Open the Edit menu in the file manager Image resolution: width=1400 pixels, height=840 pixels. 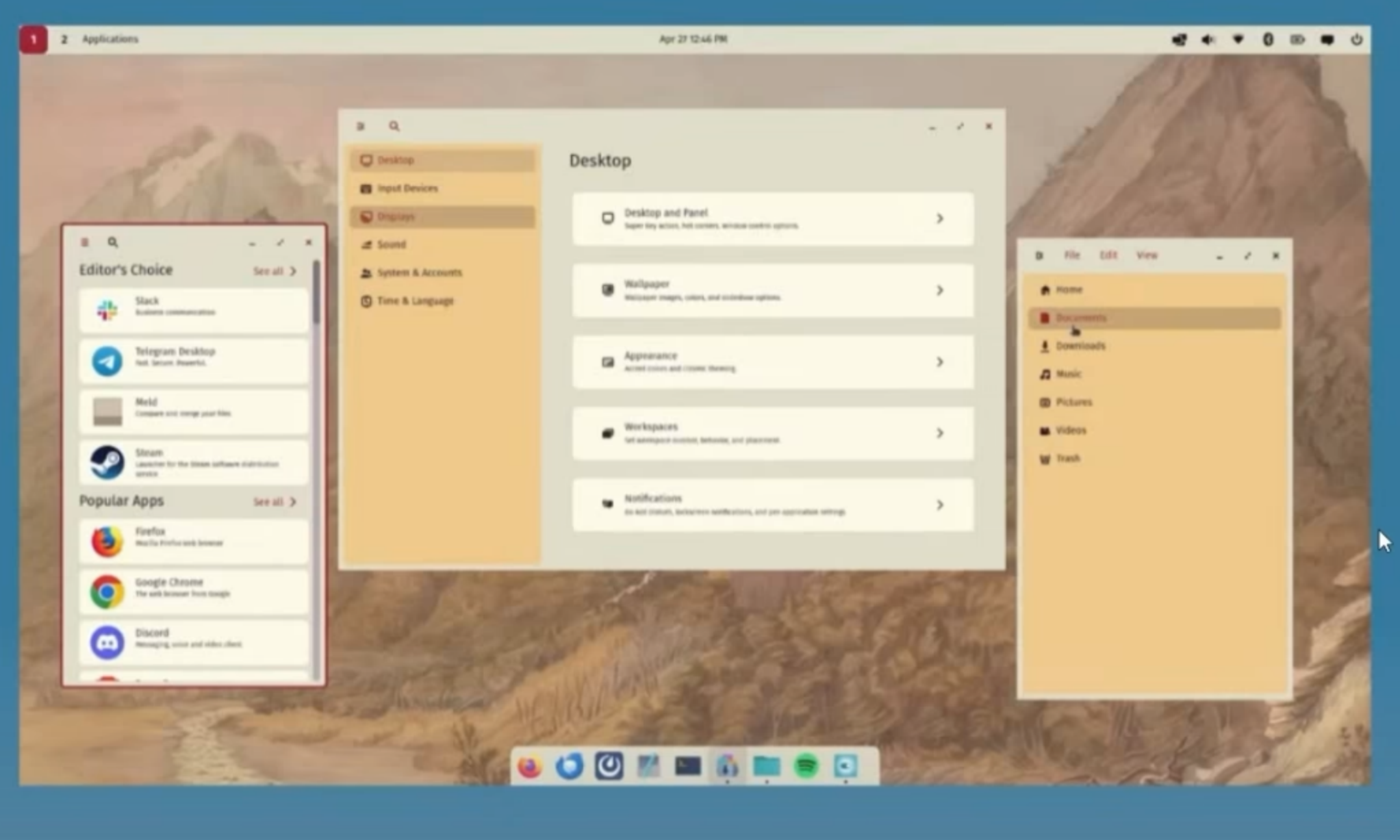(1109, 255)
